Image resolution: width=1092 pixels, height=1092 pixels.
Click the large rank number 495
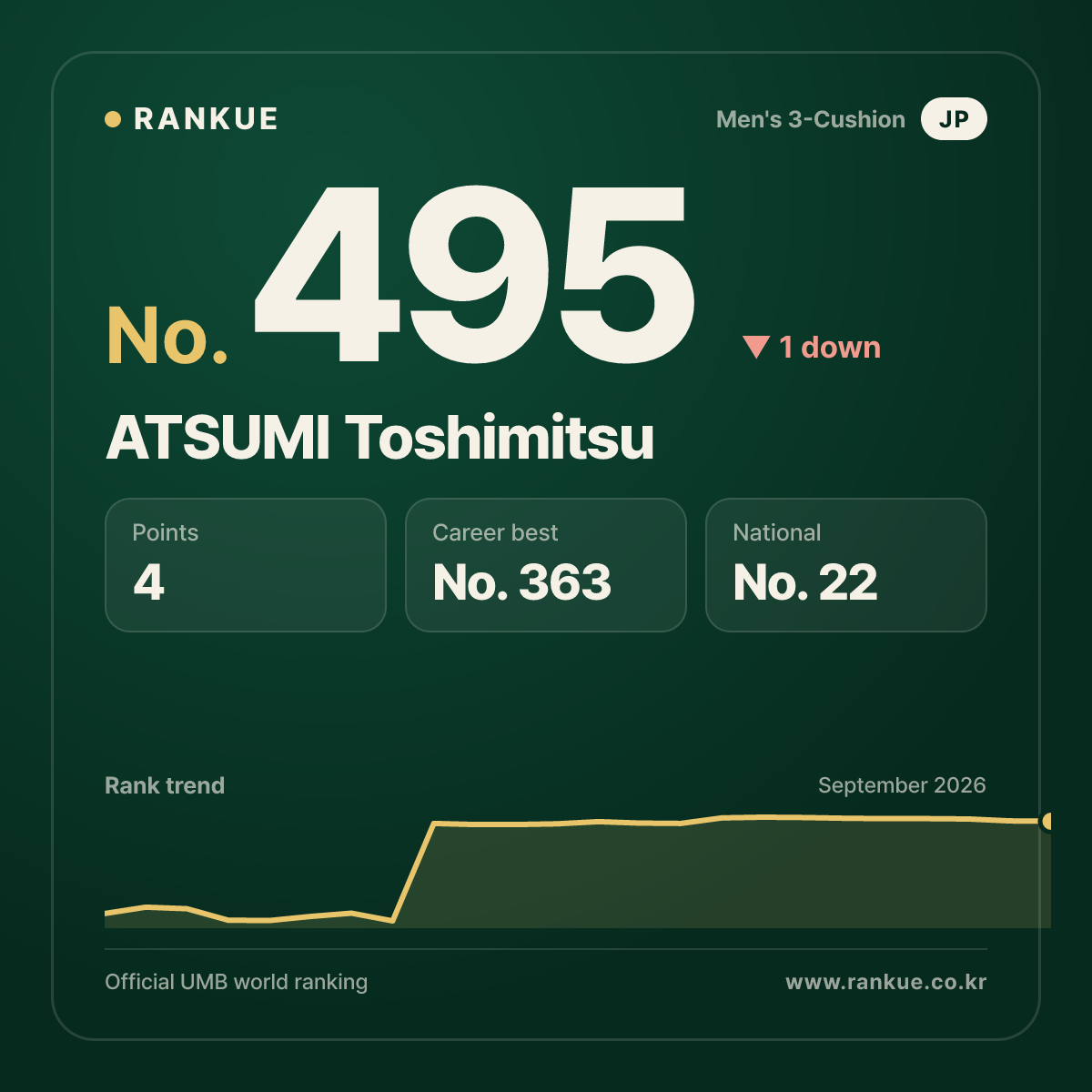coord(474,274)
